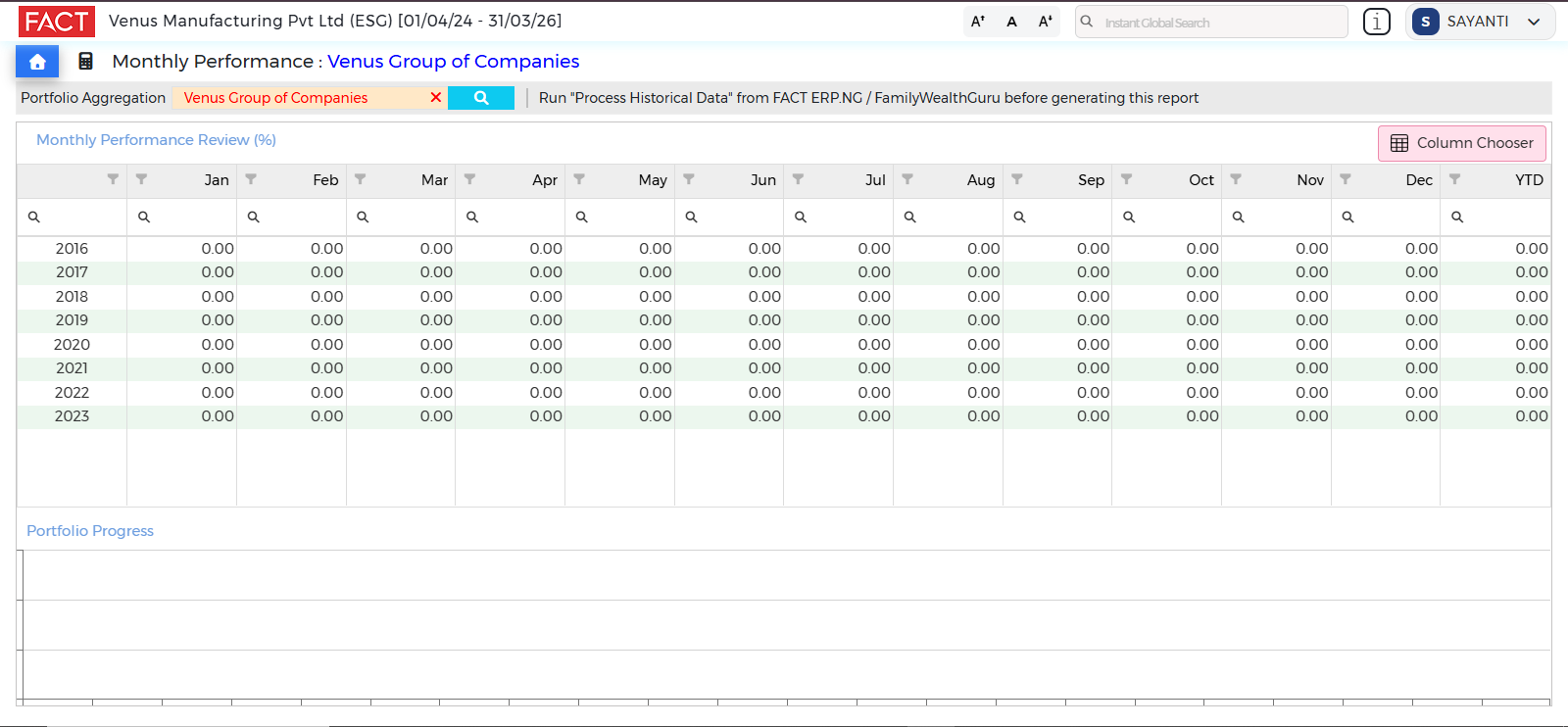
Task: Open filter for the Jan column
Action: 141,179
